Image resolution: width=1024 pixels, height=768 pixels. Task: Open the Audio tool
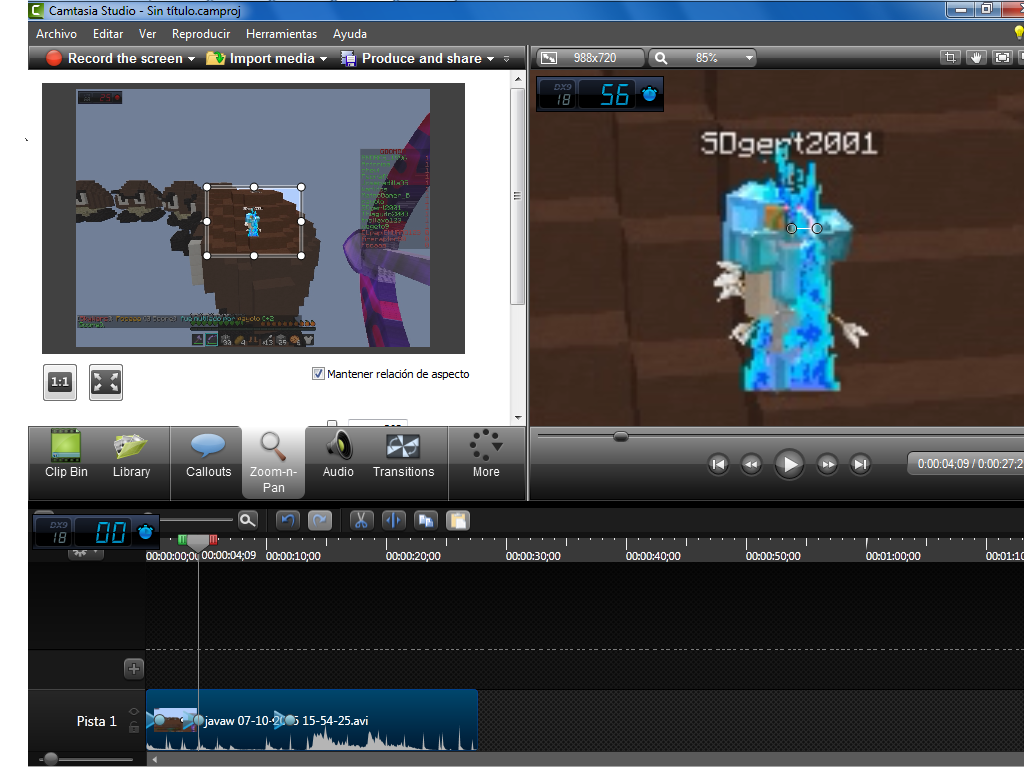[338, 455]
